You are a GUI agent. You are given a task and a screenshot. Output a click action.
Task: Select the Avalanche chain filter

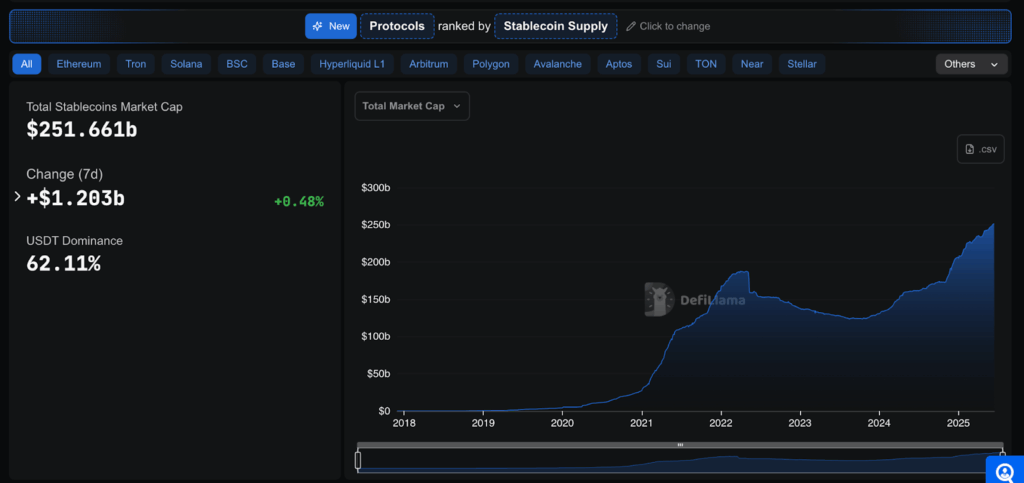coord(558,64)
